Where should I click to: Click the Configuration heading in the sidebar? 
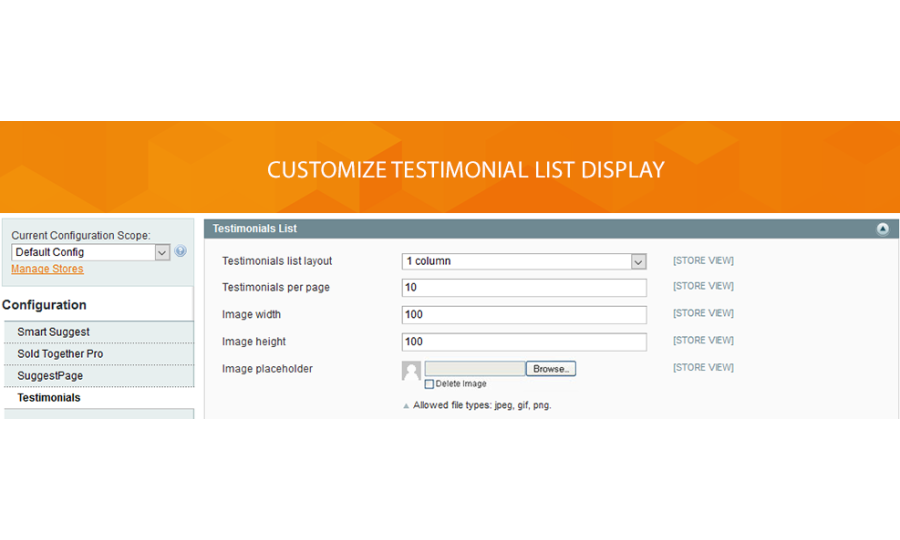[44, 305]
